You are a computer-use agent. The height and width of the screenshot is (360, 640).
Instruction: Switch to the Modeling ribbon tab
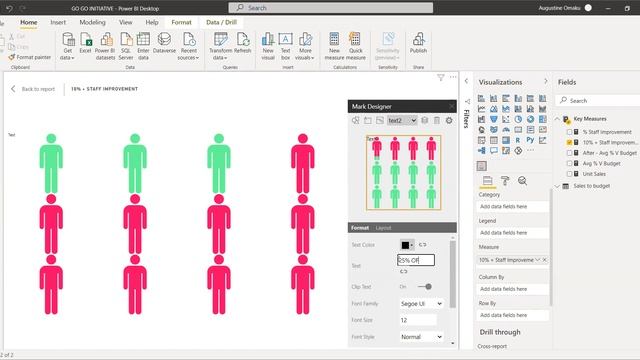pyautogui.click(x=92, y=22)
